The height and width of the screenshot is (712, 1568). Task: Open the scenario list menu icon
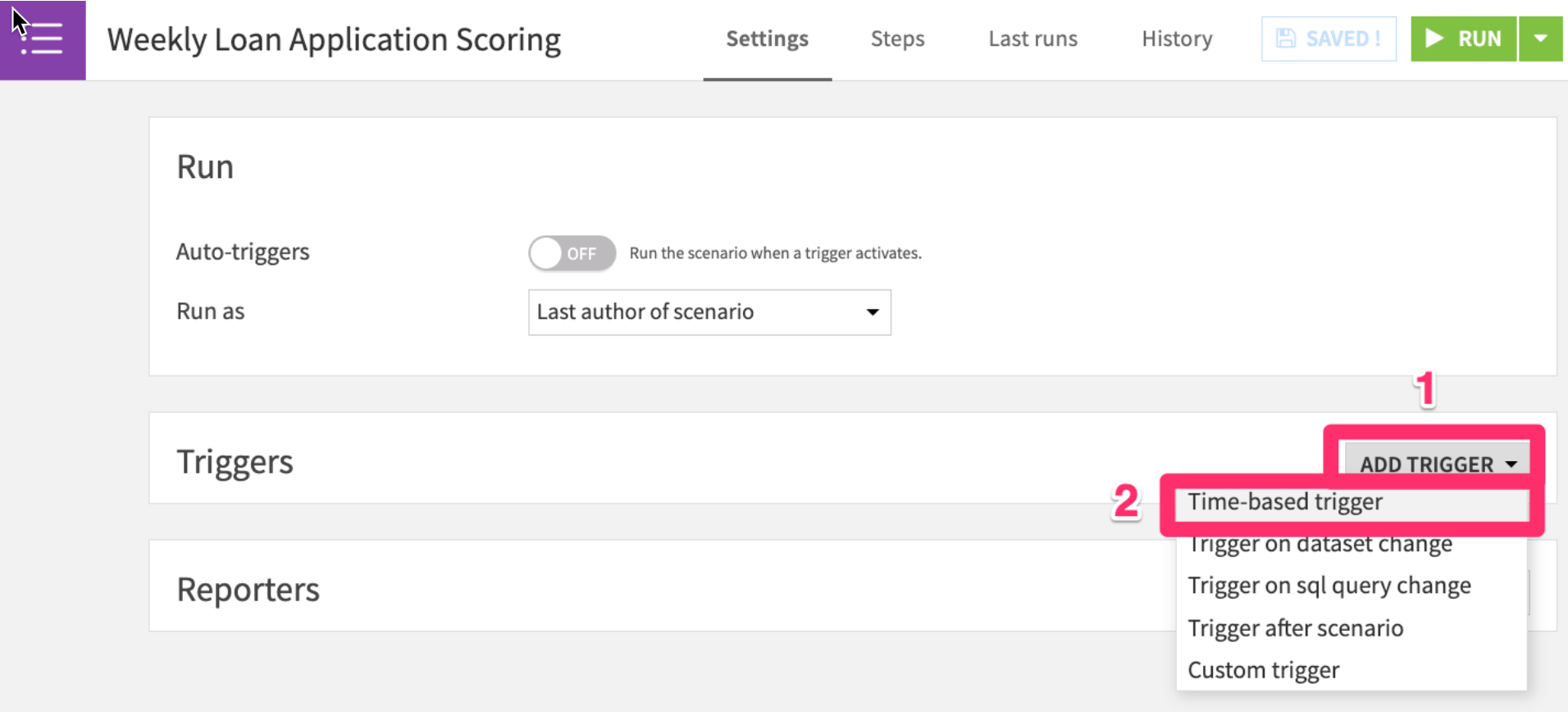point(43,39)
